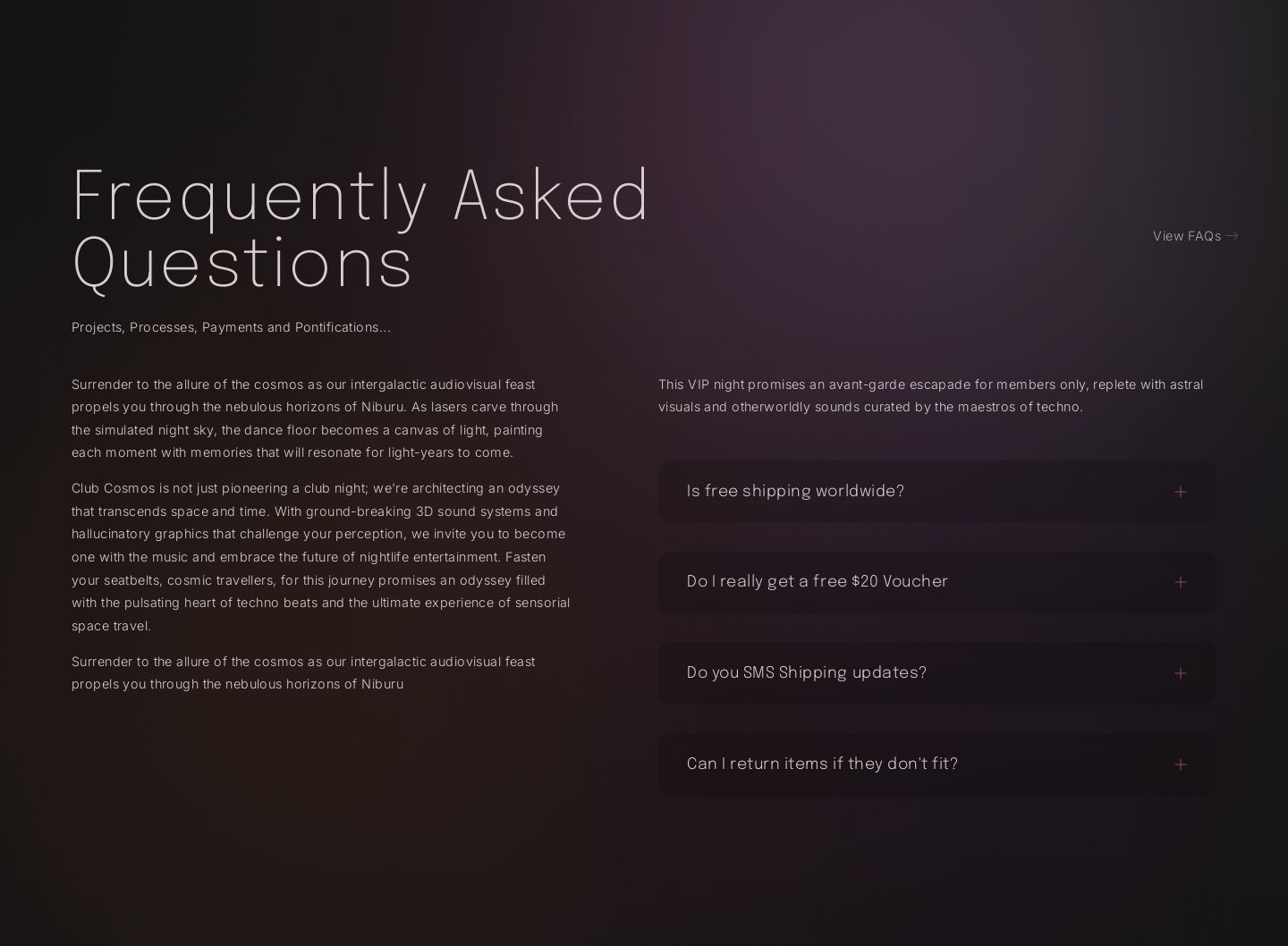Click the "Club Cosmos" text in the paragraph

114,488
